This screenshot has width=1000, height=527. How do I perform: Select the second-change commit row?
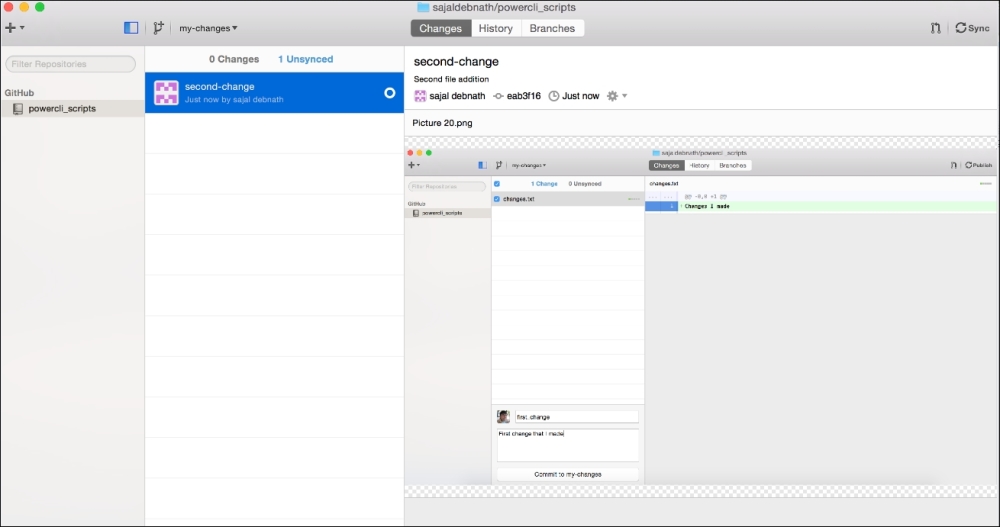point(274,93)
